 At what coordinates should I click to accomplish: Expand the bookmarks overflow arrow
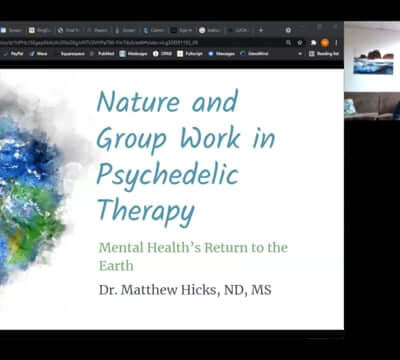coord(300,53)
